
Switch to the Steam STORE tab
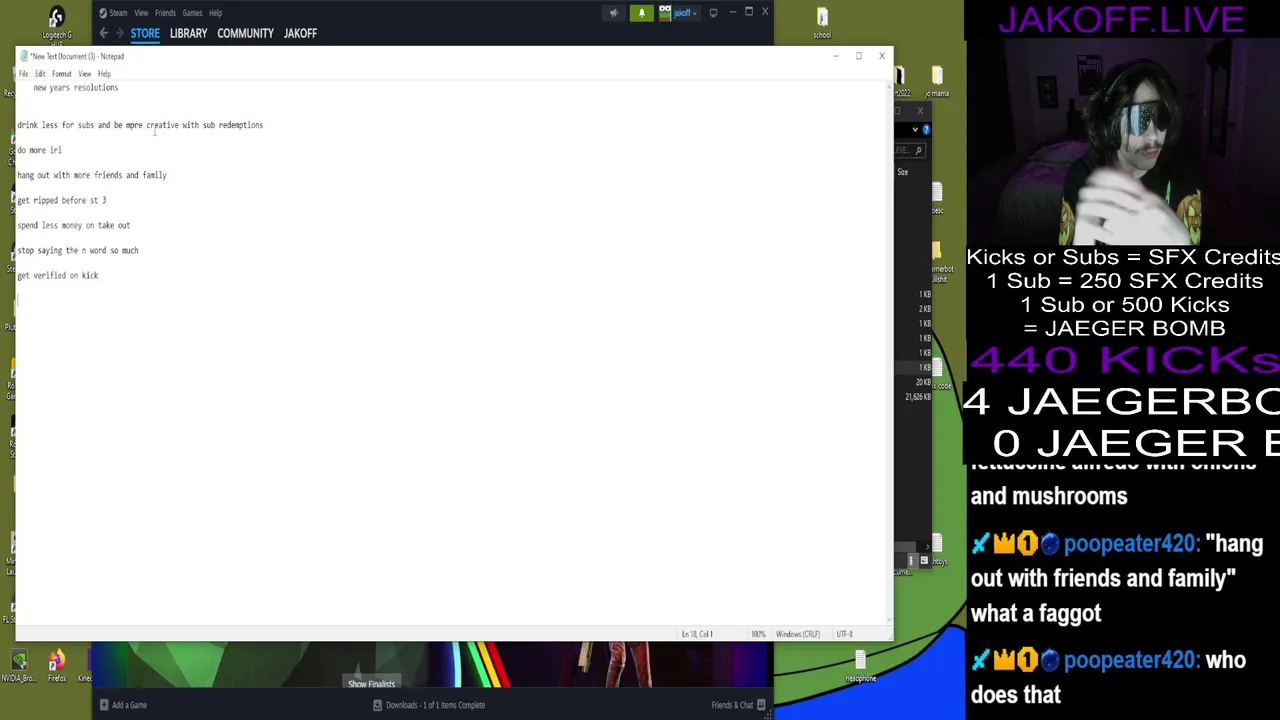145,33
